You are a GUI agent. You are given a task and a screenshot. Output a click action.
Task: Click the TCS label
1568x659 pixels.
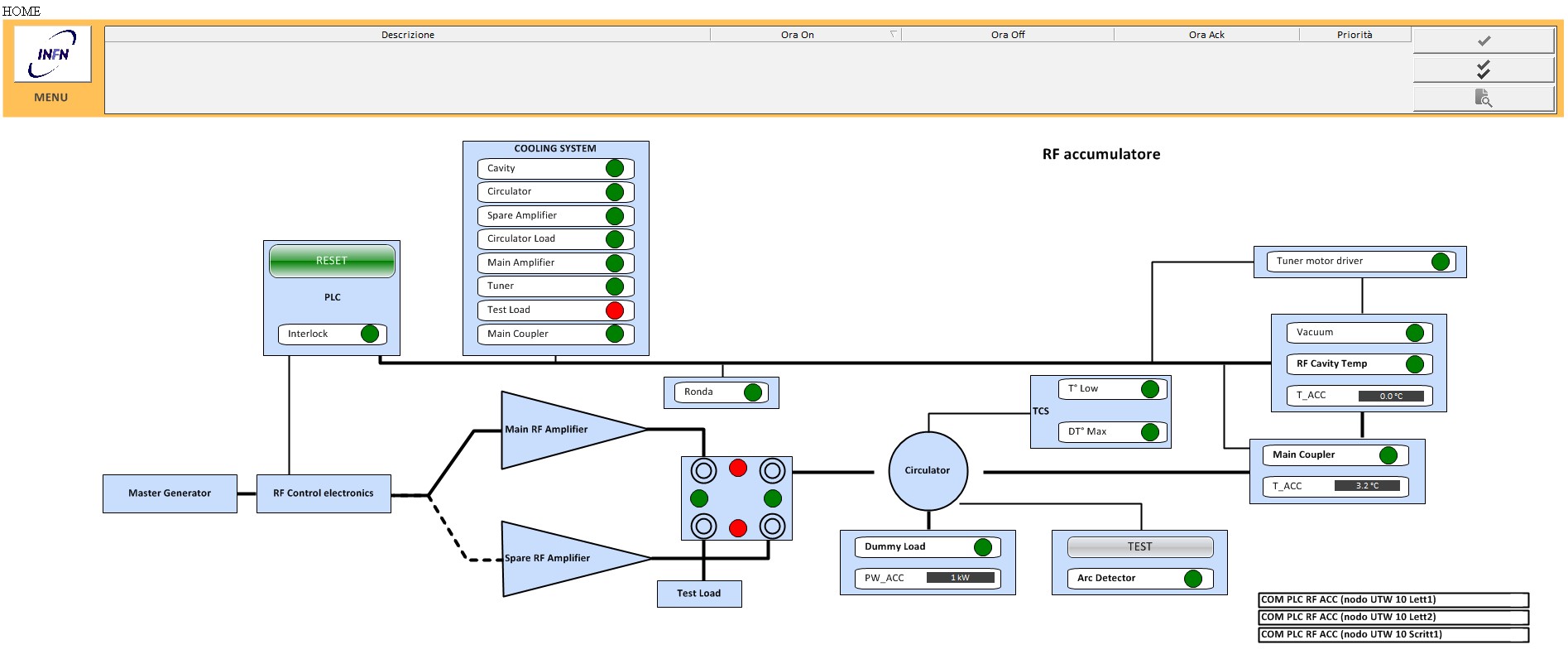(1041, 411)
